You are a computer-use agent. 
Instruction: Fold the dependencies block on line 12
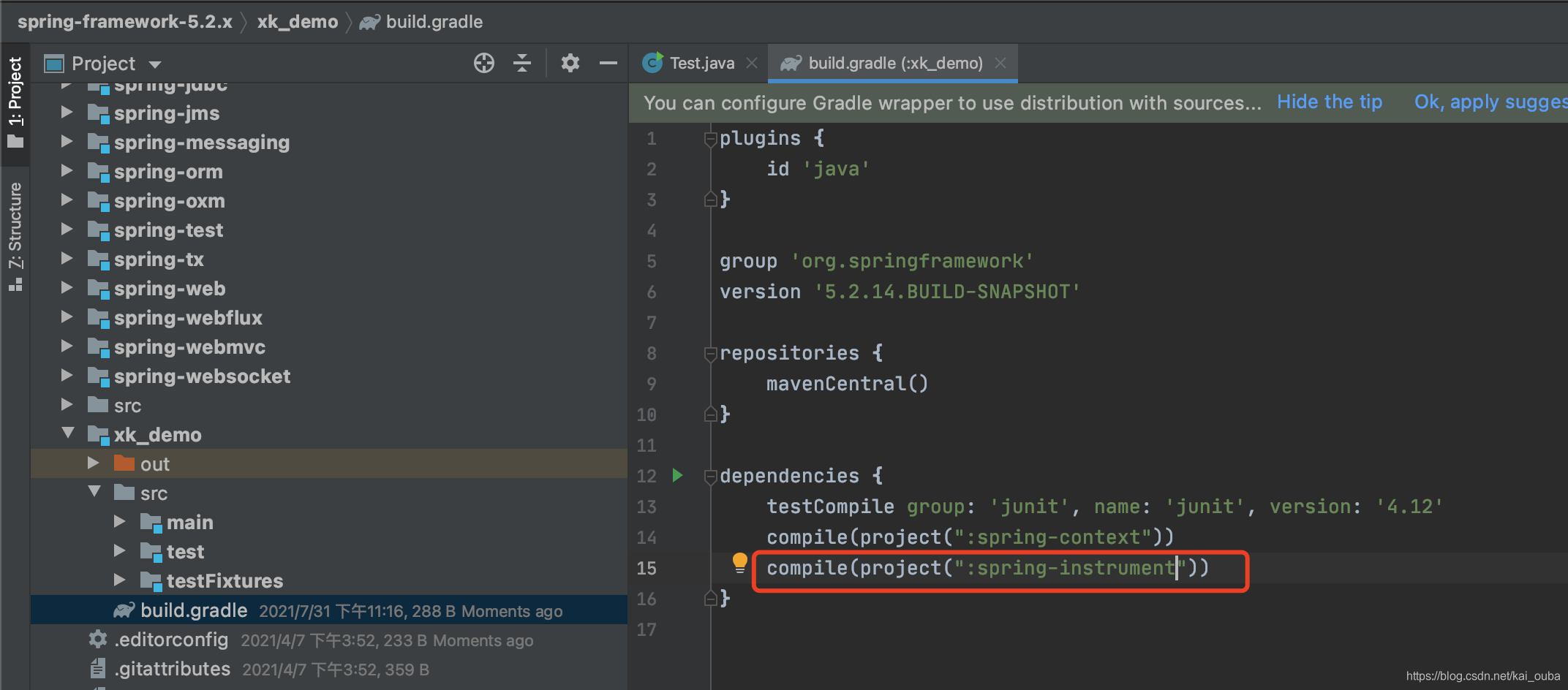point(709,476)
